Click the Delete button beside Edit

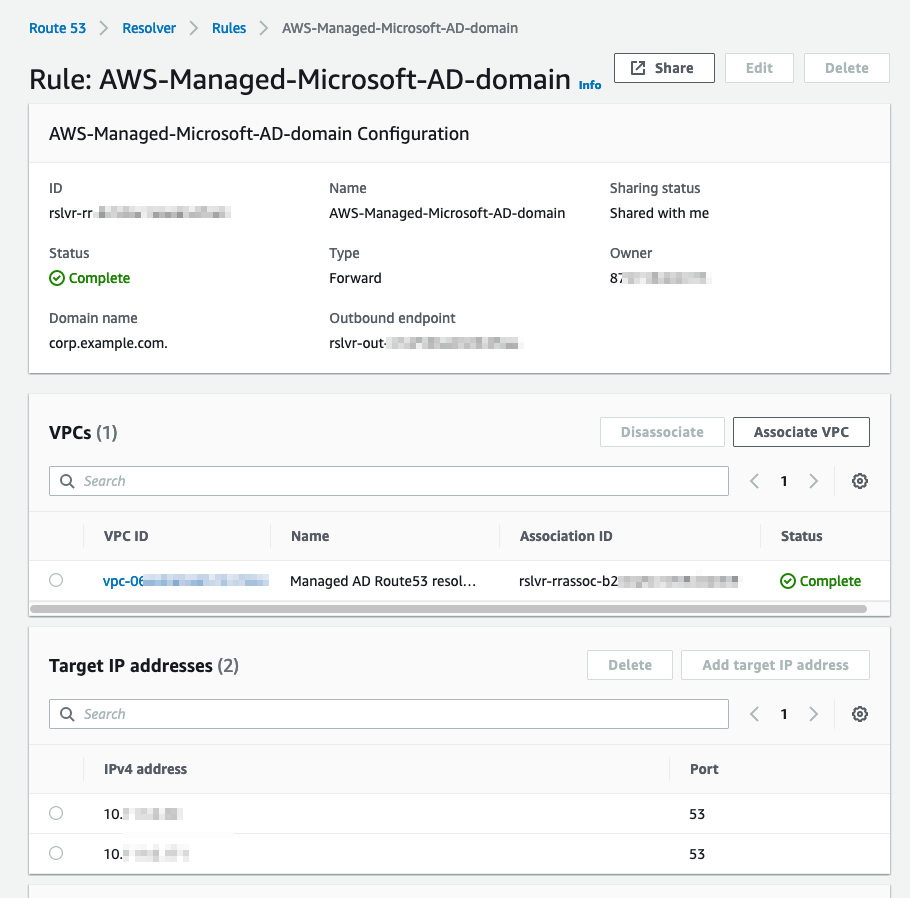point(846,68)
